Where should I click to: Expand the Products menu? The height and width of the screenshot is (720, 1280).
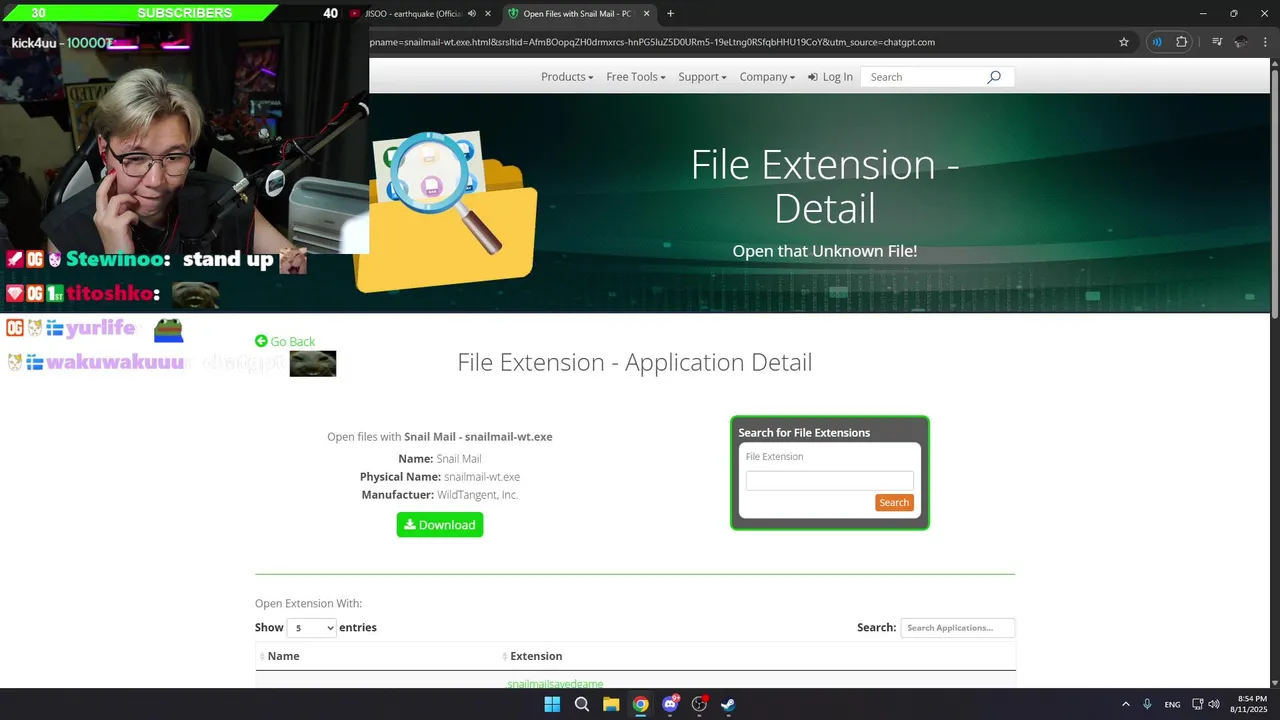click(567, 77)
